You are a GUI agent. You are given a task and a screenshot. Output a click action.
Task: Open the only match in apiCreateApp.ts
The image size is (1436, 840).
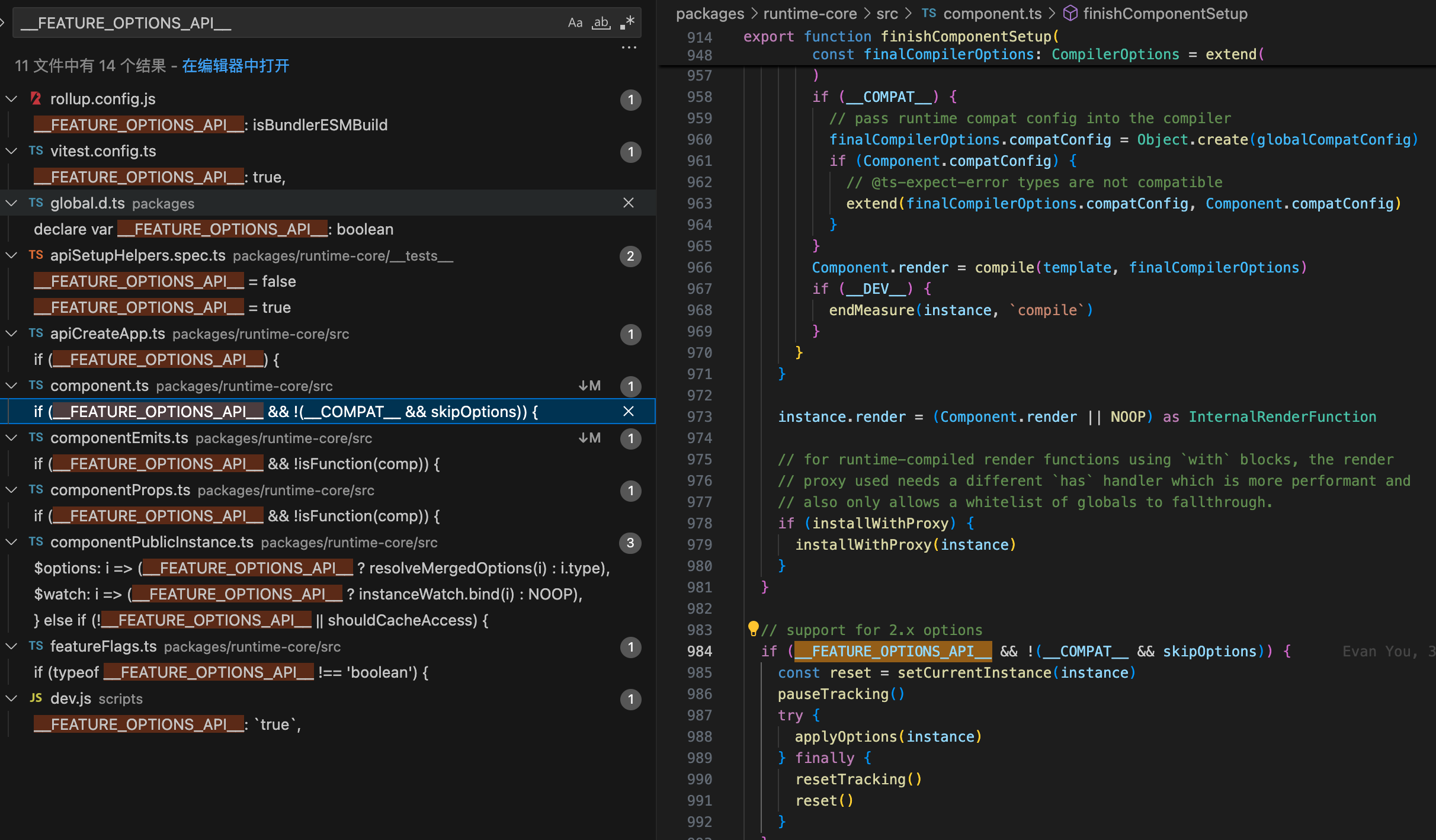pyautogui.click(x=156, y=360)
